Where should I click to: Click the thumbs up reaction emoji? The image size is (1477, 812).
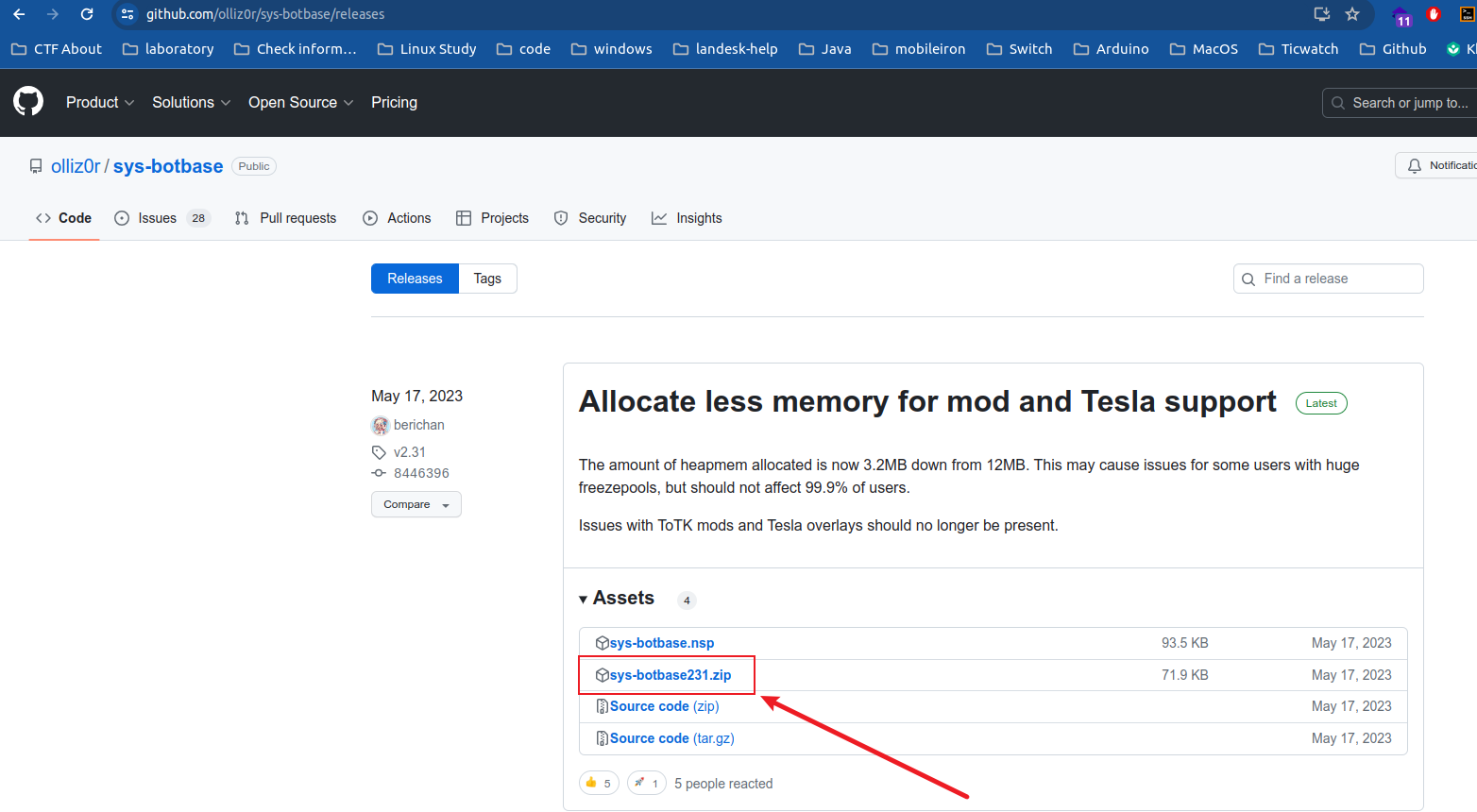[x=592, y=783]
